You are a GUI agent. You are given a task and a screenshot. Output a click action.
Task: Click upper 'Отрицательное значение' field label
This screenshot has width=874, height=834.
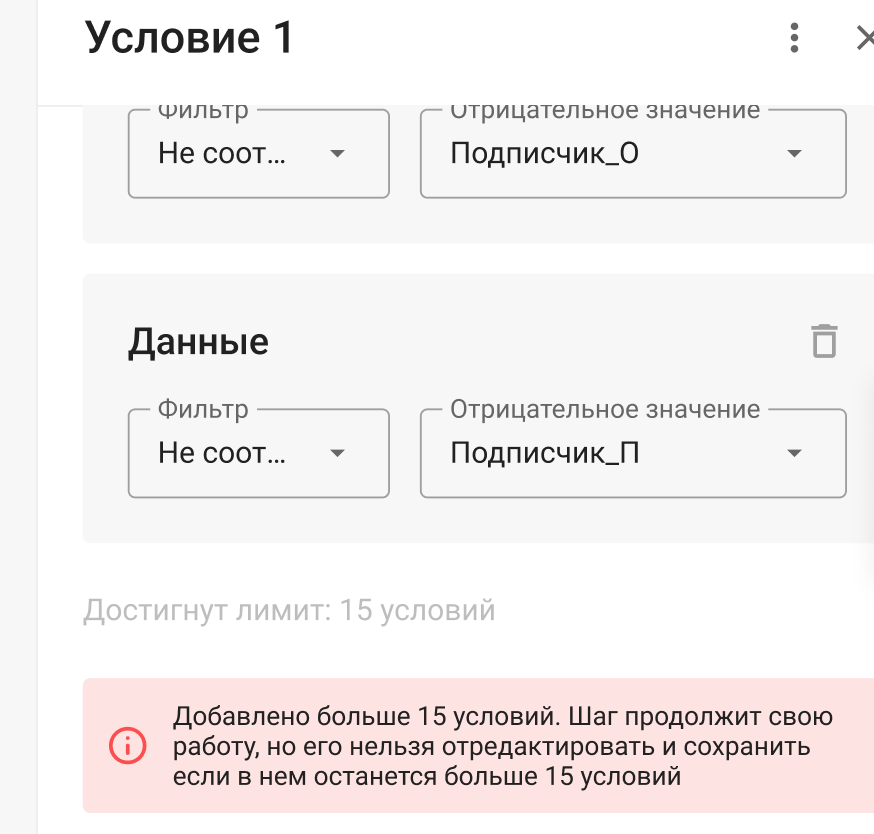point(605,111)
